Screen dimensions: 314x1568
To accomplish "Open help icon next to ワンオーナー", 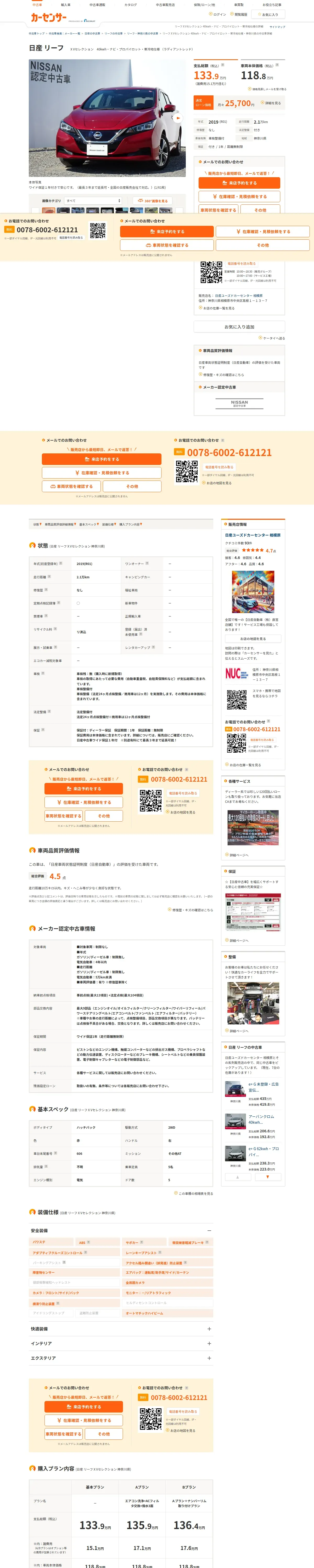I will click(x=148, y=563).
